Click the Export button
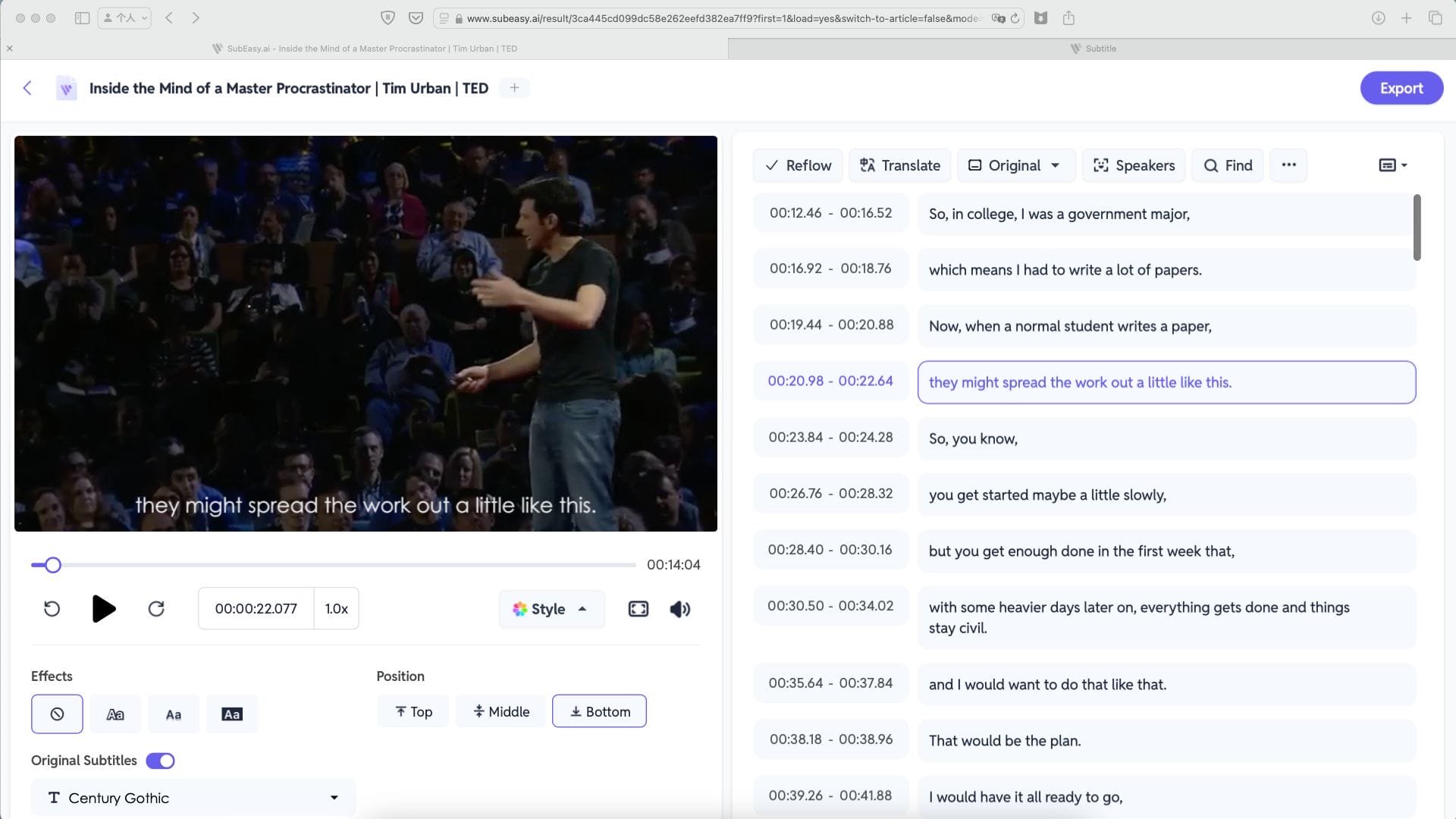 tap(1401, 88)
